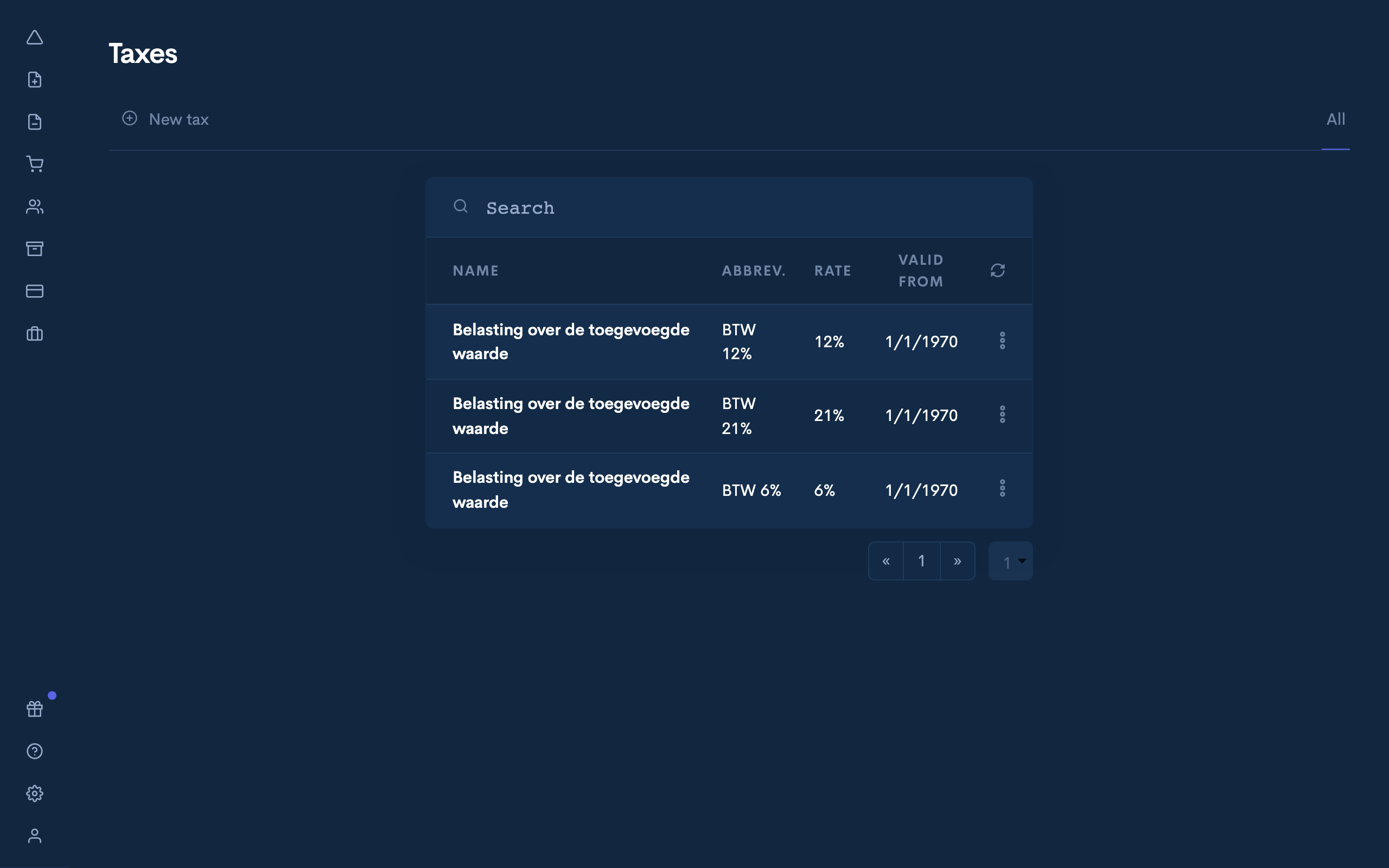The height and width of the screenshot is (868, 1389).
Task: Open the user profile icon
Action: coord(34,836)
